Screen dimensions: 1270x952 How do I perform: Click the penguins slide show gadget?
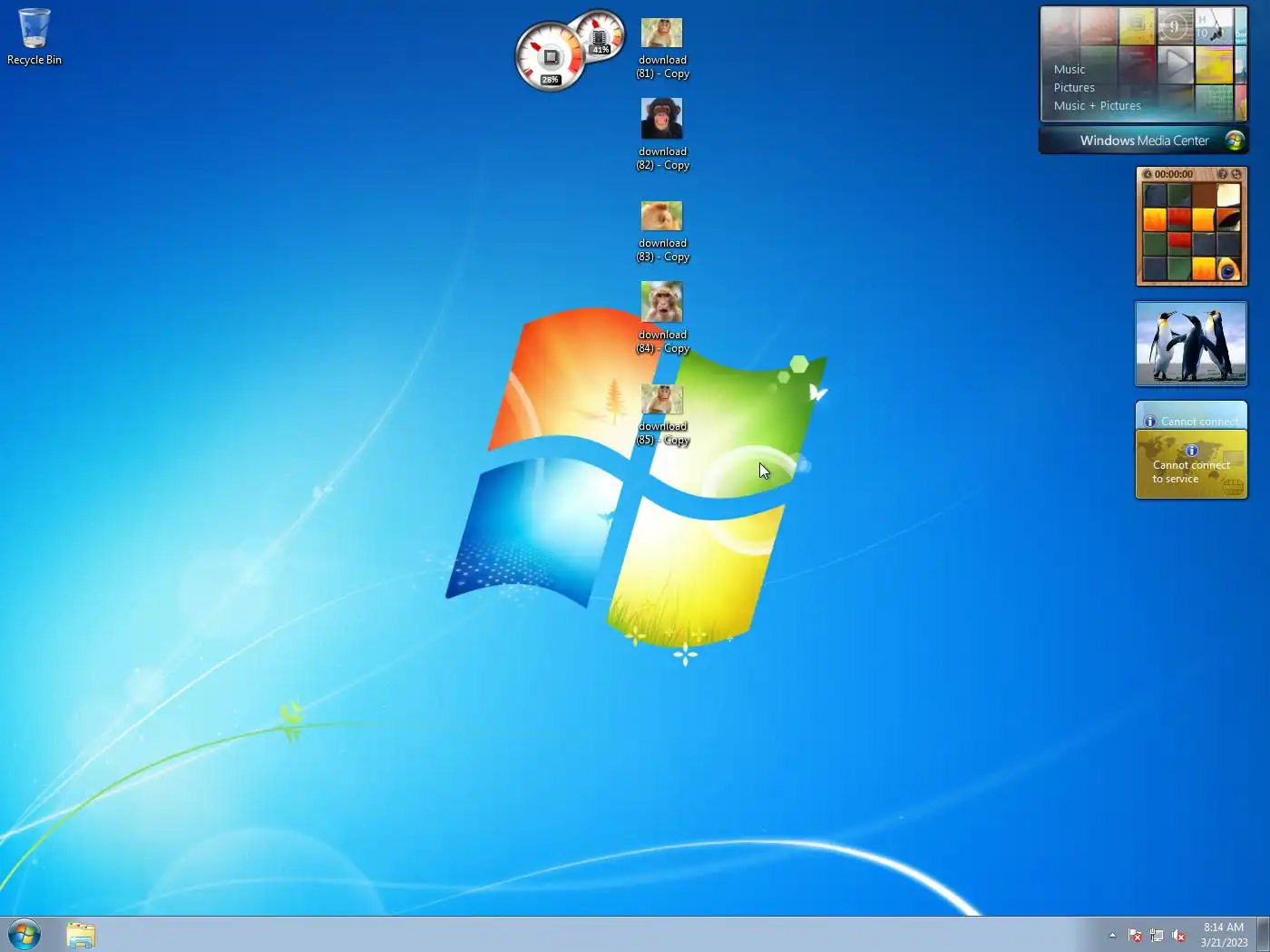coord(1191,344)
